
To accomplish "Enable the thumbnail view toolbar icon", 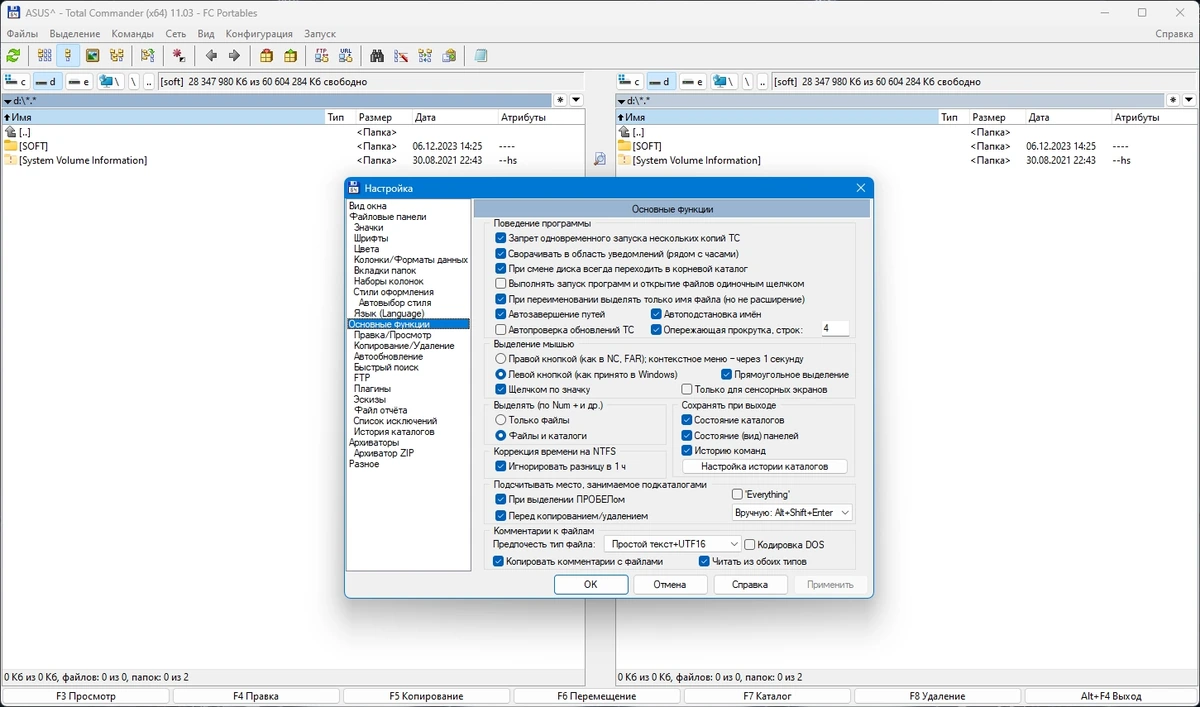I will tap(93, 56).
